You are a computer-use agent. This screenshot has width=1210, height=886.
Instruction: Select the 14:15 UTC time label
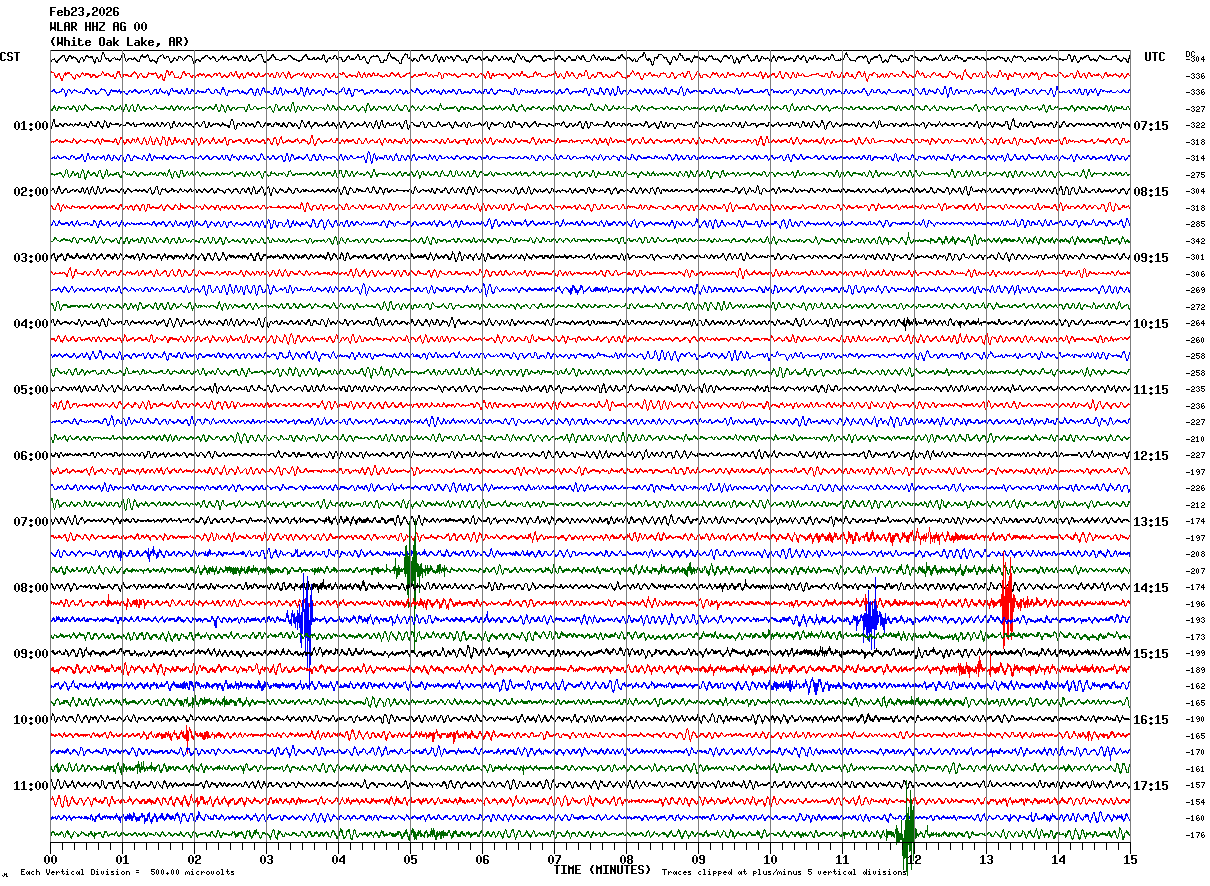click(x=1151, y=588)
